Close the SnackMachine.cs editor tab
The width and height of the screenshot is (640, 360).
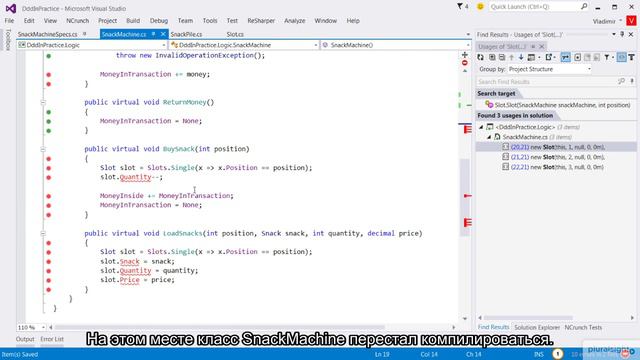163,34
